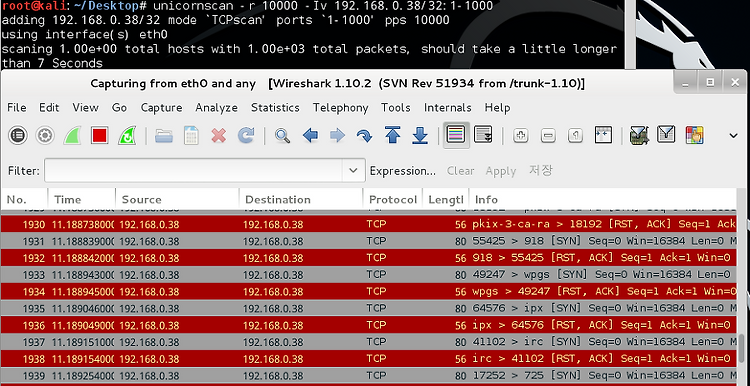Toggle packet list colorize button
This screenshot has height=386, width=750.
456,135
